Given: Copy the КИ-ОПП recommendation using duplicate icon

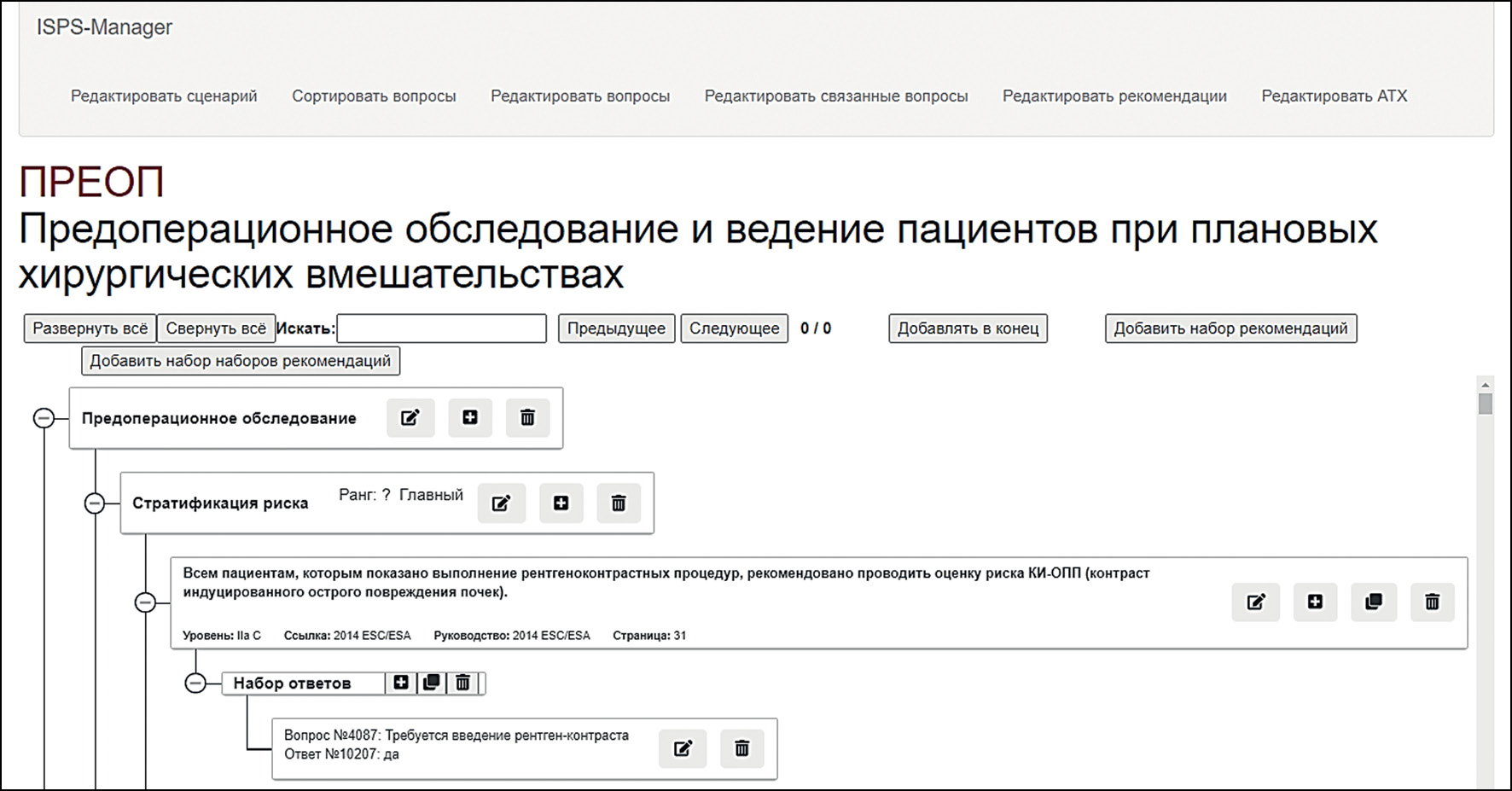Looking at the screenshot, I should coord(1374,602).
